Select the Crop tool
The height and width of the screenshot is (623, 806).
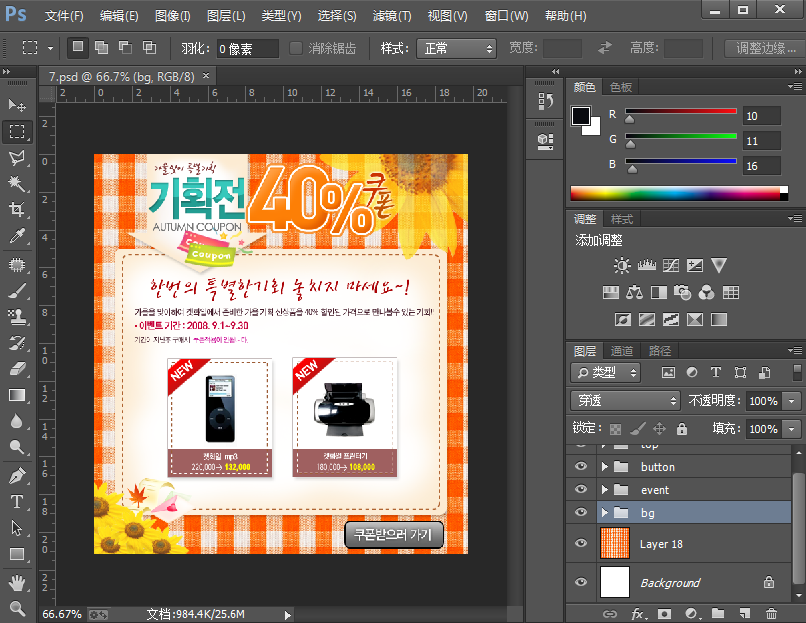[17, 210]
